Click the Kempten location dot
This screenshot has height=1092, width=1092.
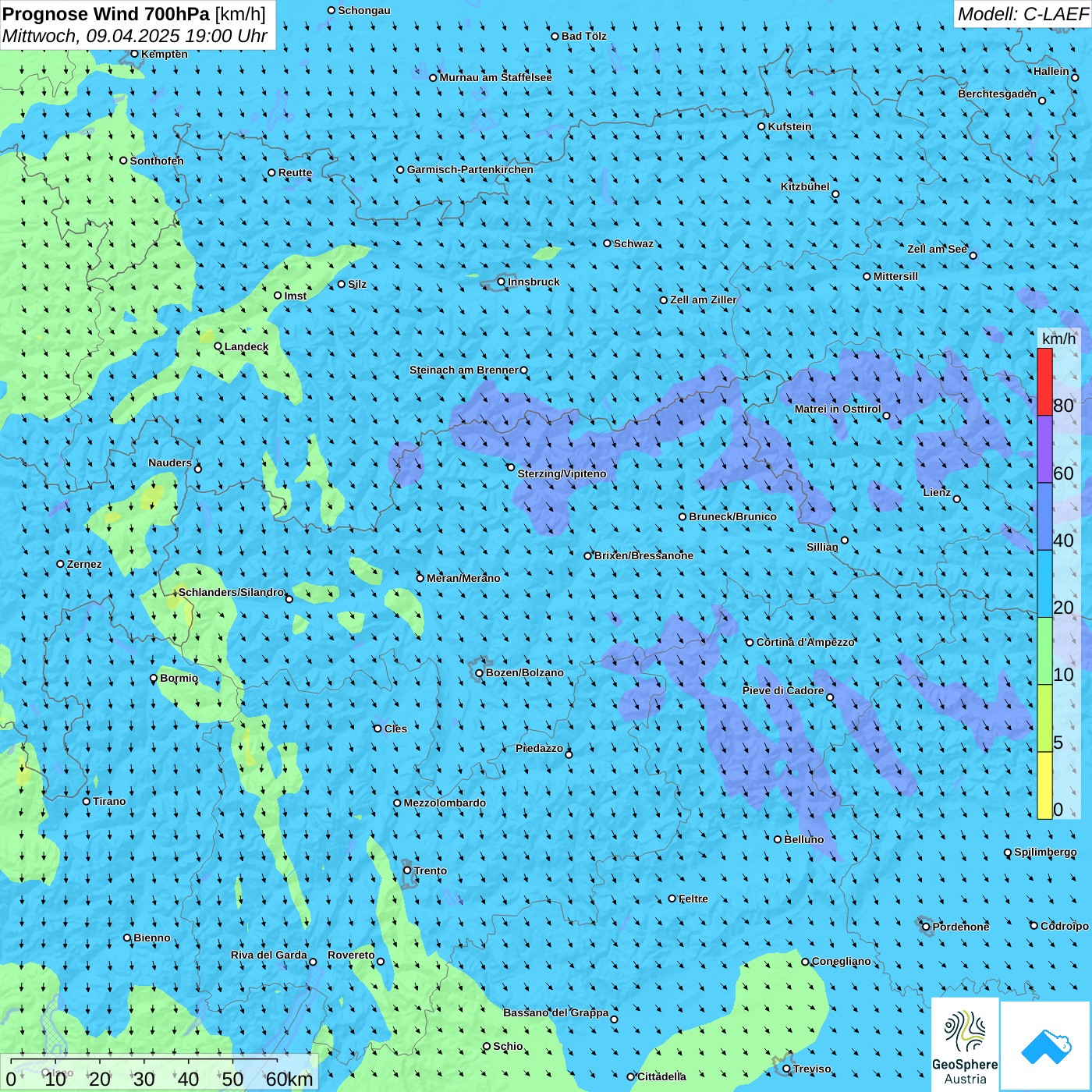click(135, 54)
